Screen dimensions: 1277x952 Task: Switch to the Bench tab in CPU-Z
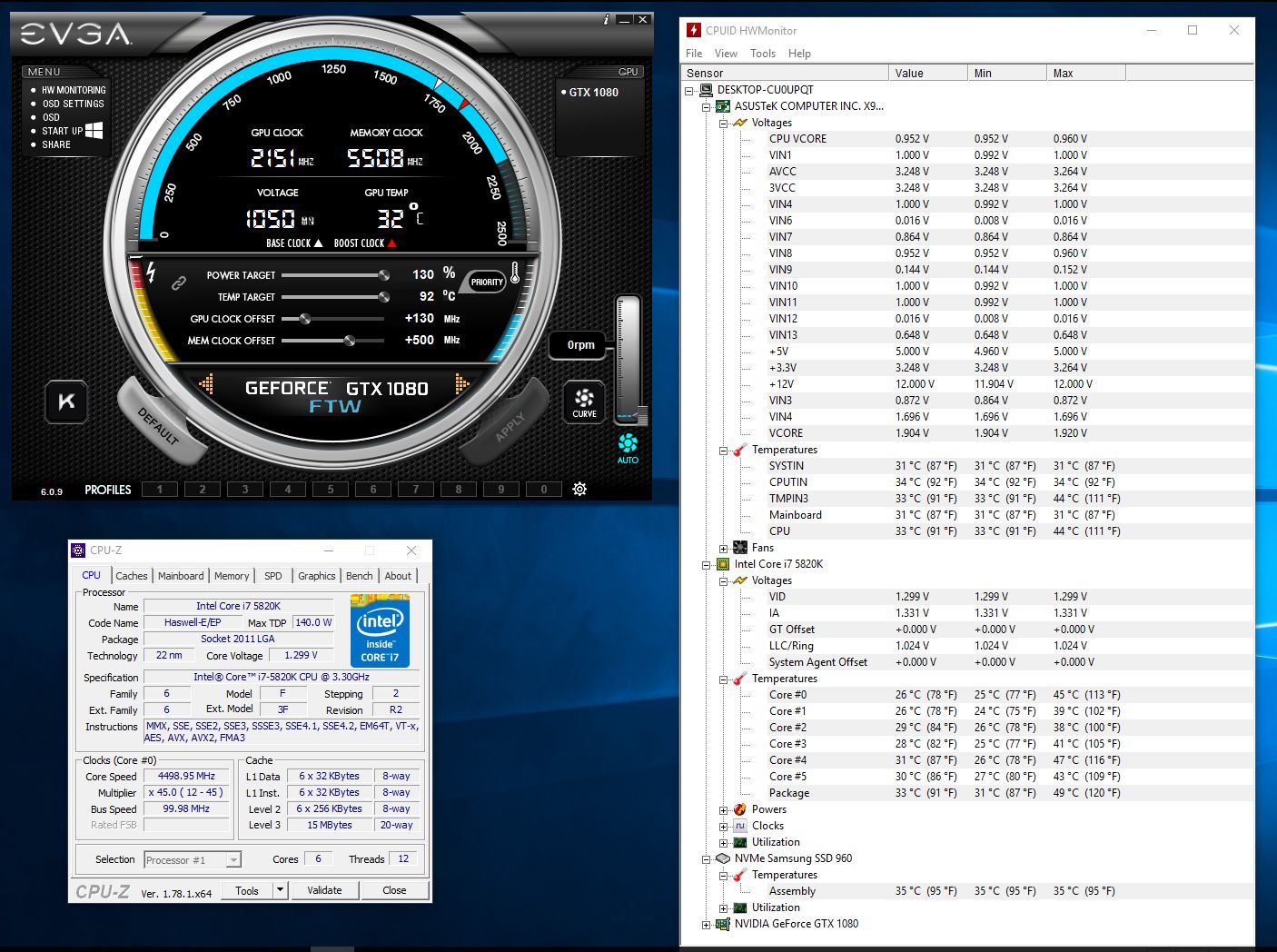360,576
